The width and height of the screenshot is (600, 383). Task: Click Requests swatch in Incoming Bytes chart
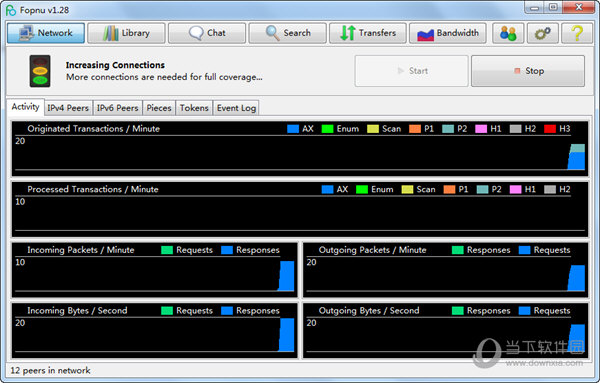click(x=167, y=311)
